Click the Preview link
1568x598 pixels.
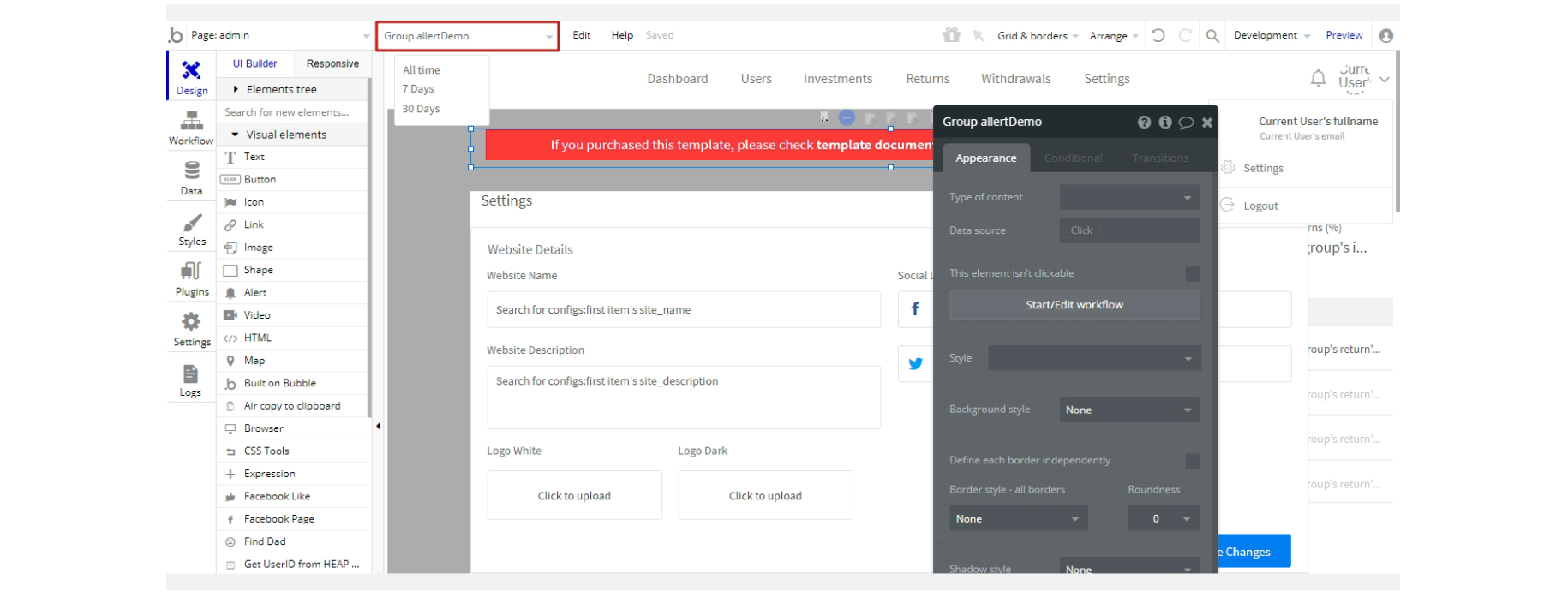(1344, 36)
